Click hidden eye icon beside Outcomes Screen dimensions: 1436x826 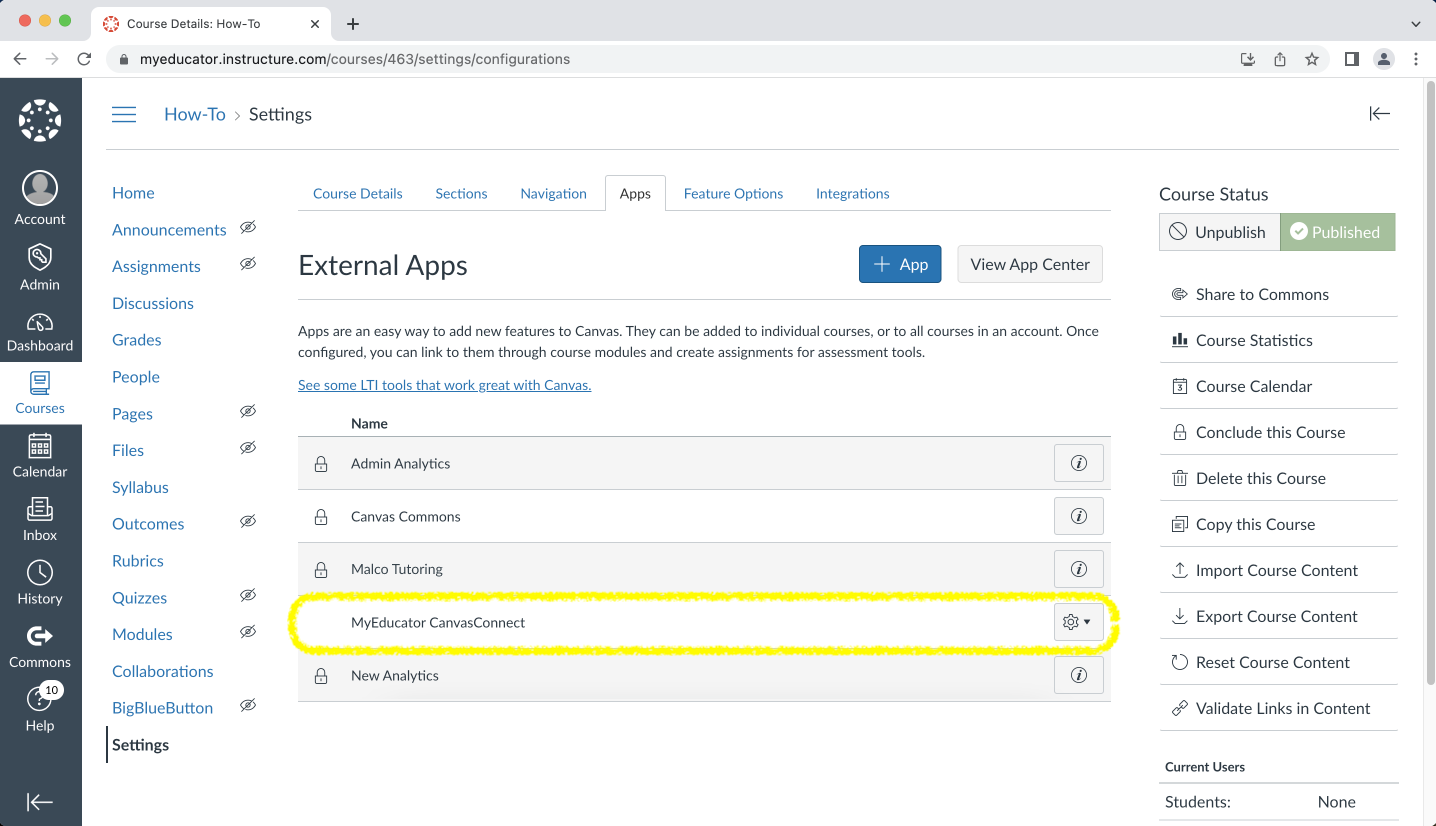[248, 521]
